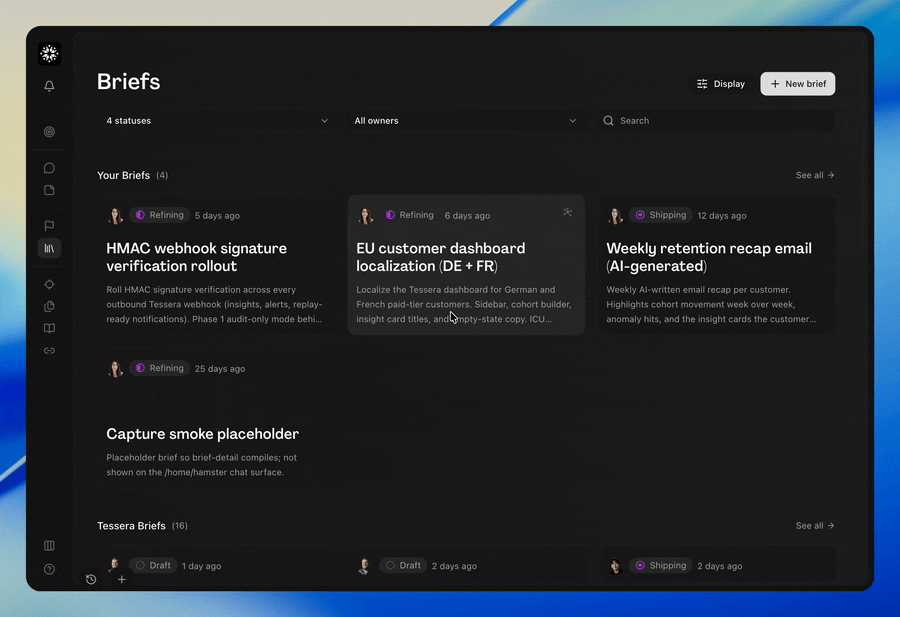Click owner avatar on Weekly retention card
This screenshot has width=900, height=617.
[615, 216]
